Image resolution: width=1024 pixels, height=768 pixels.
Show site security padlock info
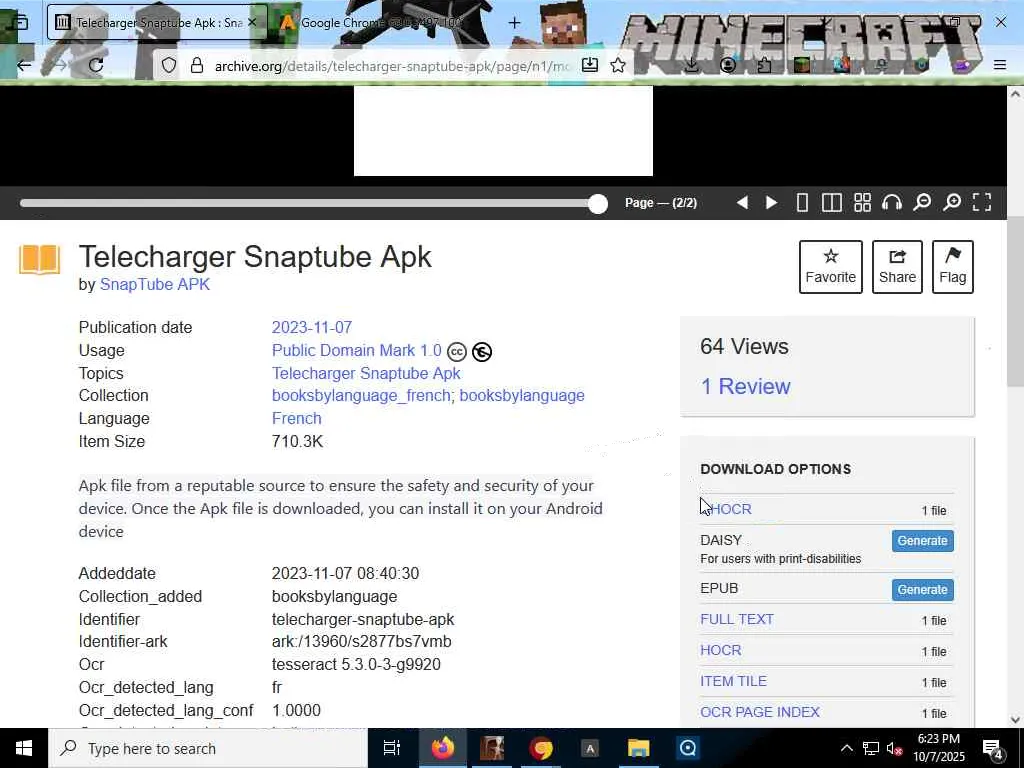(x=197, y=65)
